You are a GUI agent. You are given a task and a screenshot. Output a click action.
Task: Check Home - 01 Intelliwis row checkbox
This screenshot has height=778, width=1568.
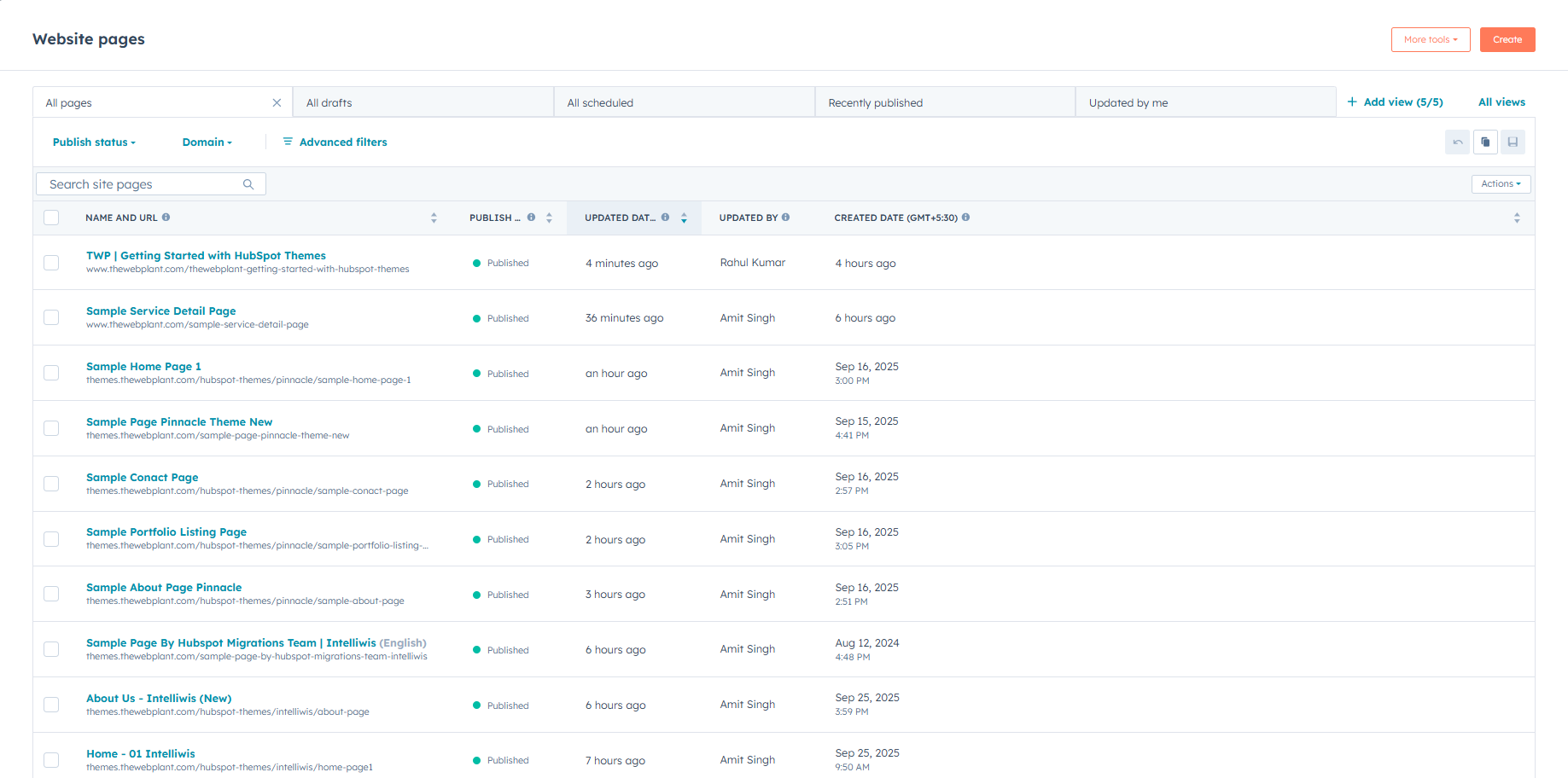[x=51, y=760]
